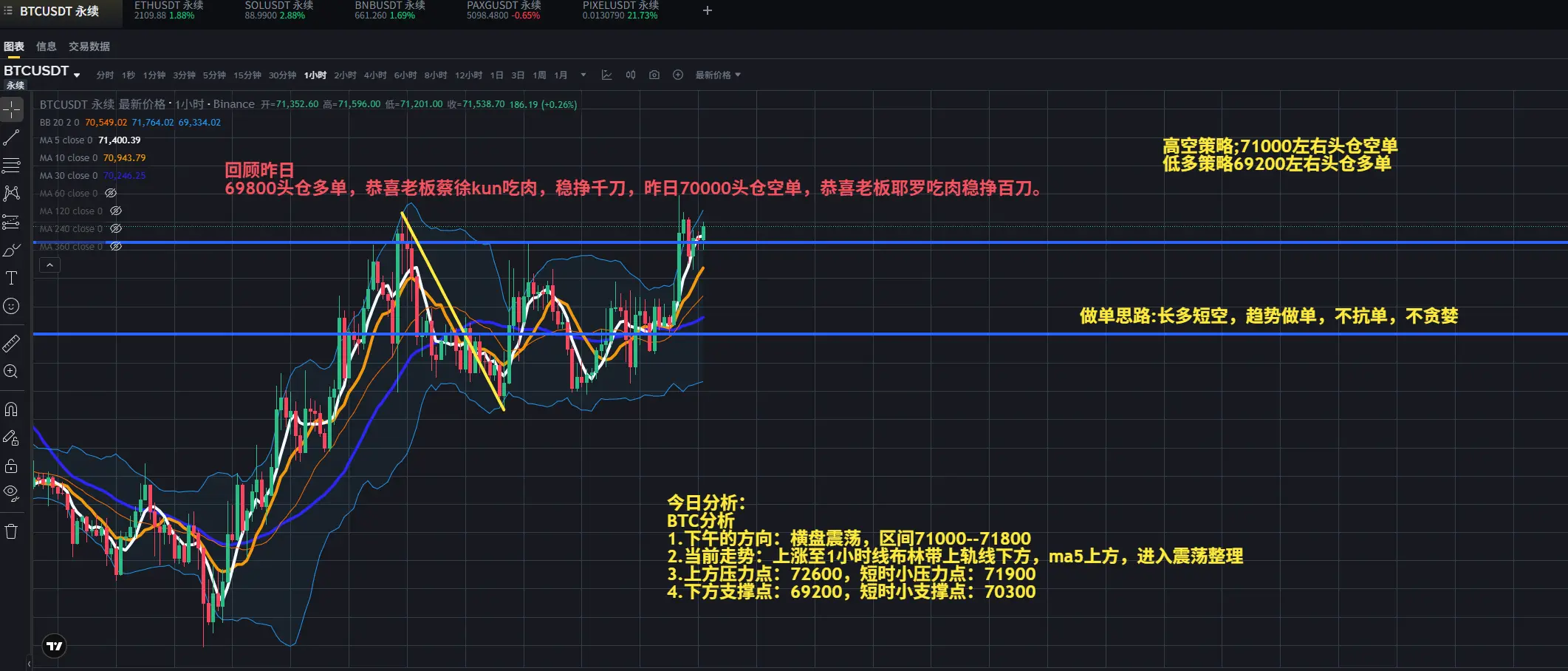Image resolution: width=1568 pixels, height=671 pixels.
Task: Set interval to 1分钟
Action: coord(154,75)
